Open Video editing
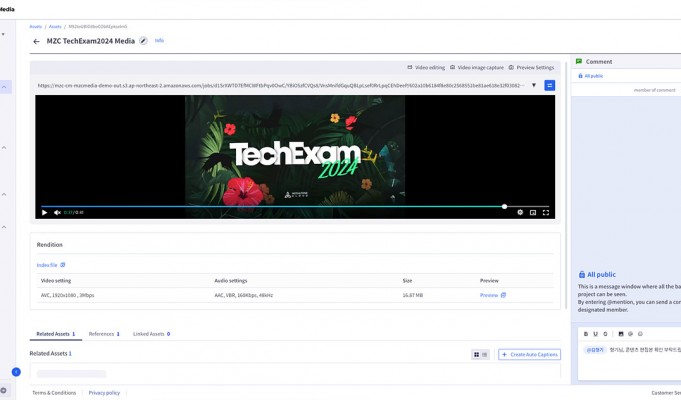This screenshot has width=681, height=400. (426, 68)
